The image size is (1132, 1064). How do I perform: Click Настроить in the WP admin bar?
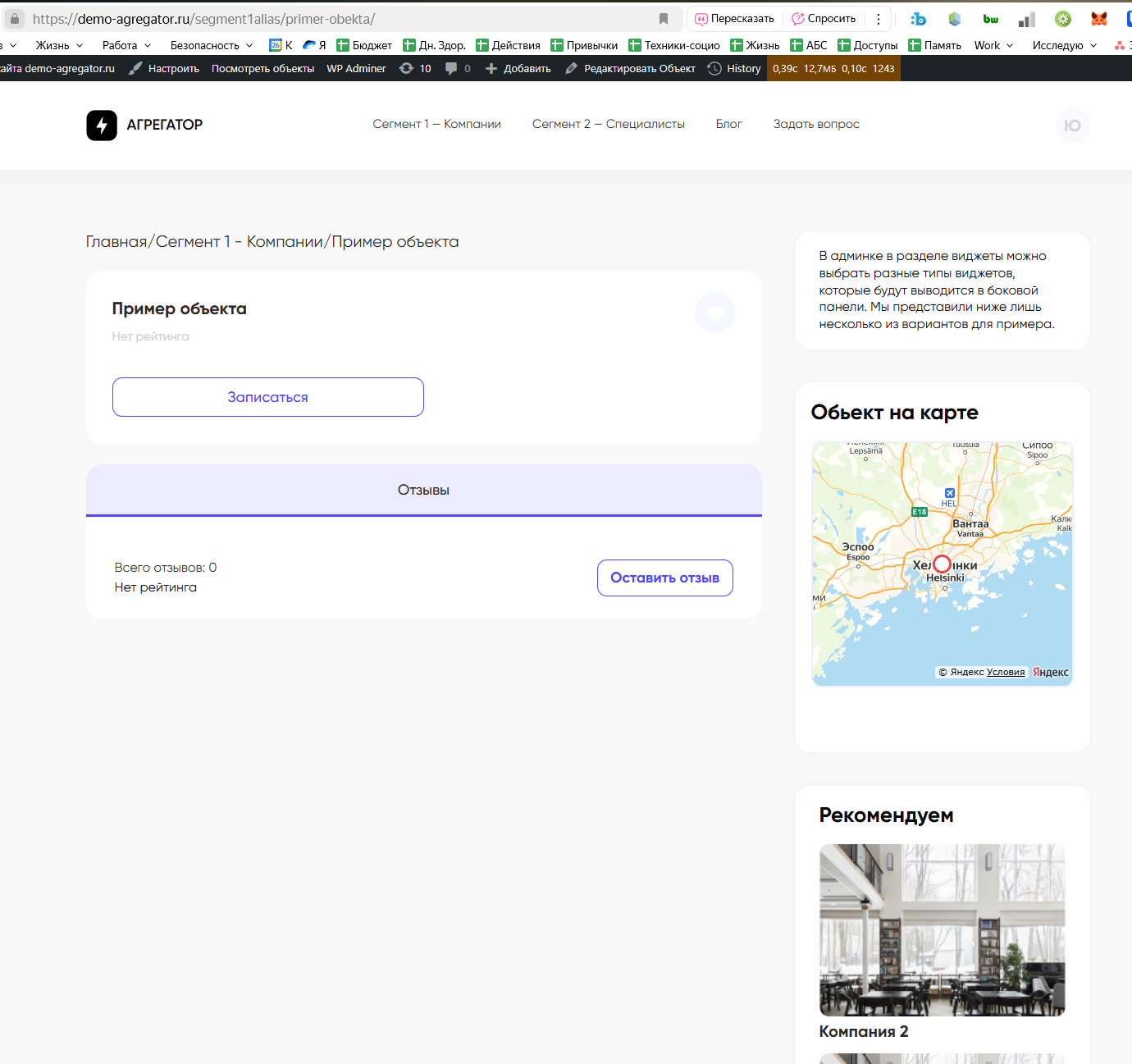point(164,68)
